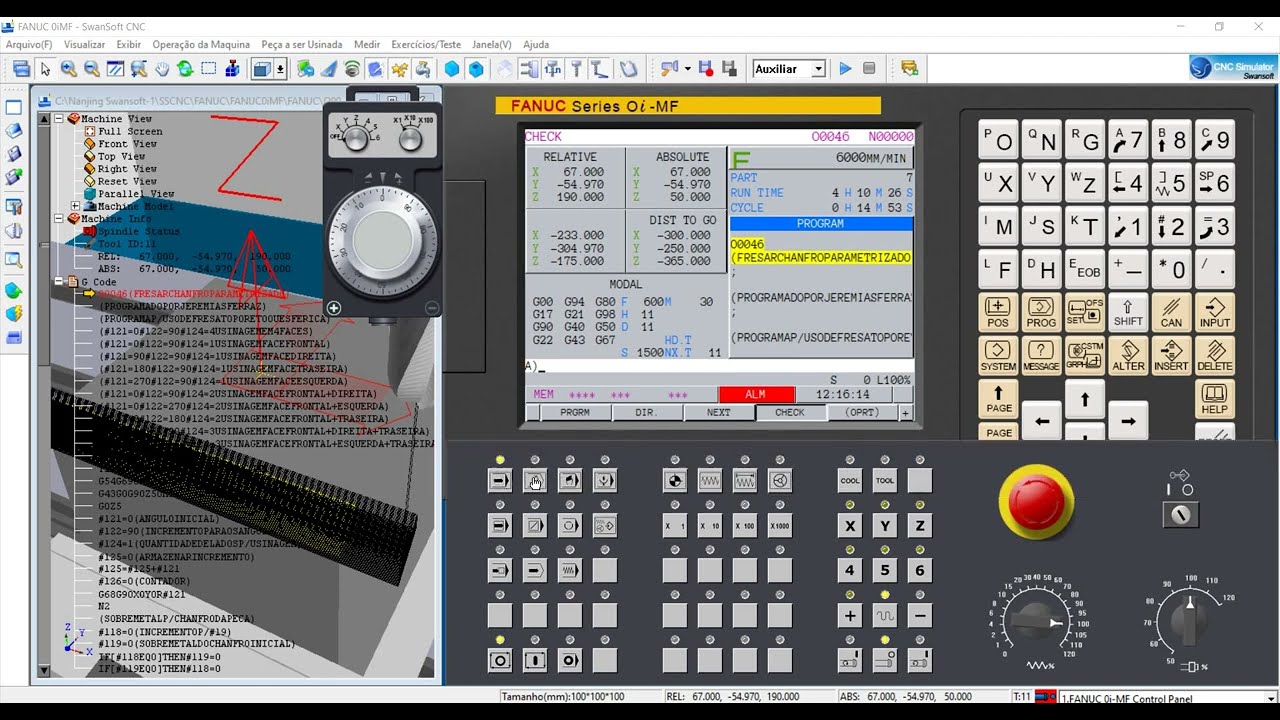Select Right View in the tree
The image size is (1280, 720).
[x=127, y=169]
